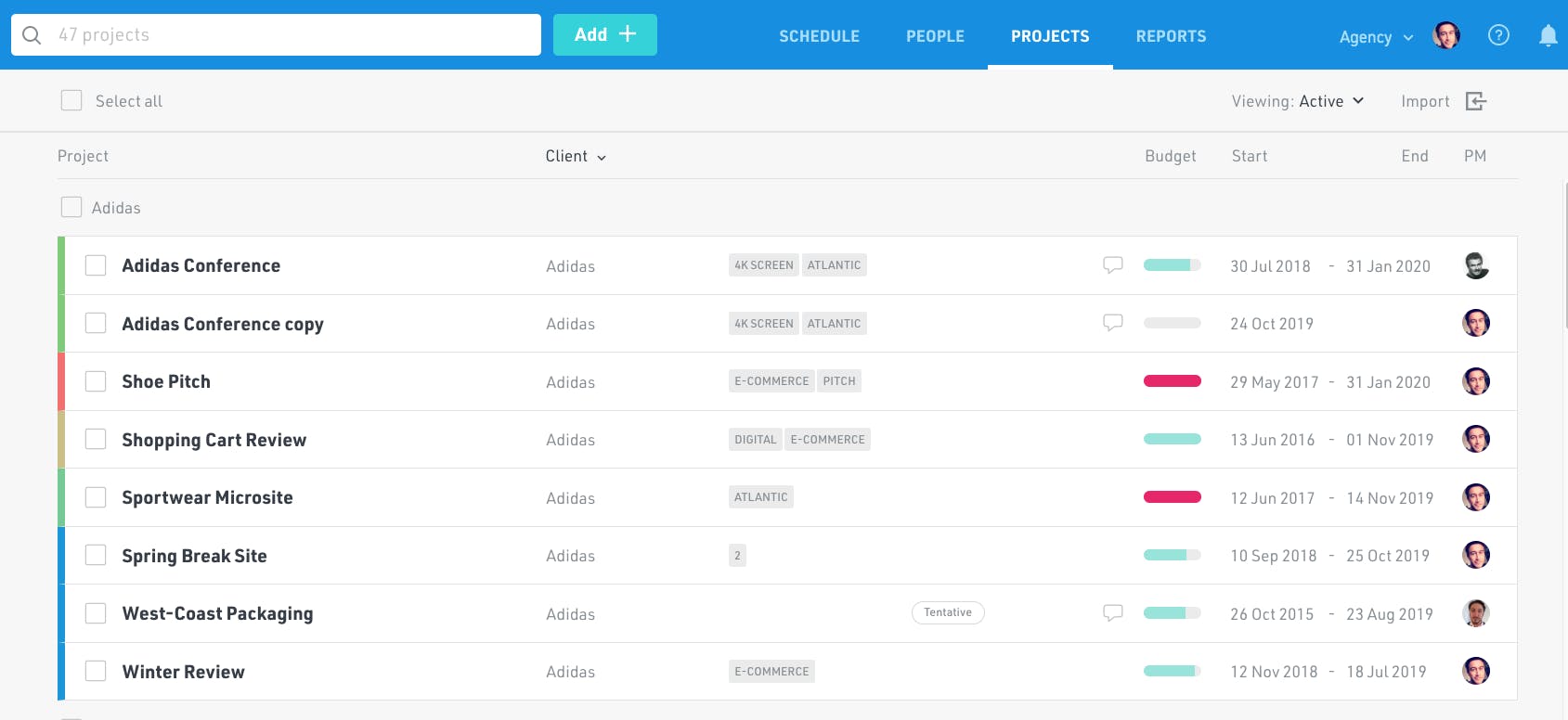1568x720 pixels.
Task: Open the help question mark icon
Action: coord(1498,35)
